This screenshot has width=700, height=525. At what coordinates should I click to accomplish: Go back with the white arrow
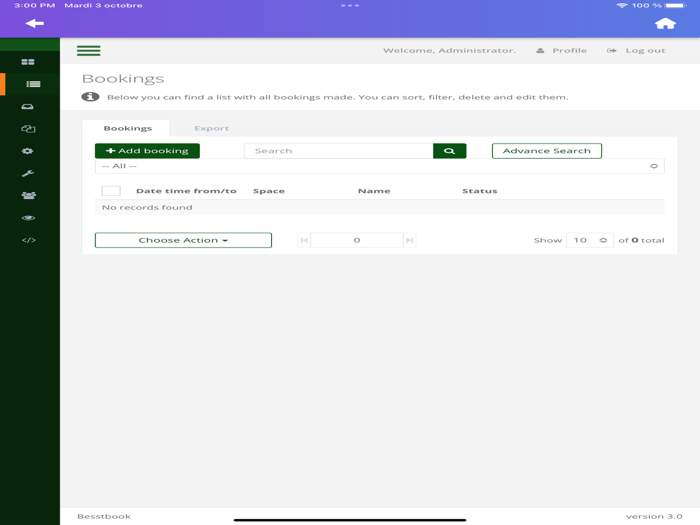tap(34, 23)
